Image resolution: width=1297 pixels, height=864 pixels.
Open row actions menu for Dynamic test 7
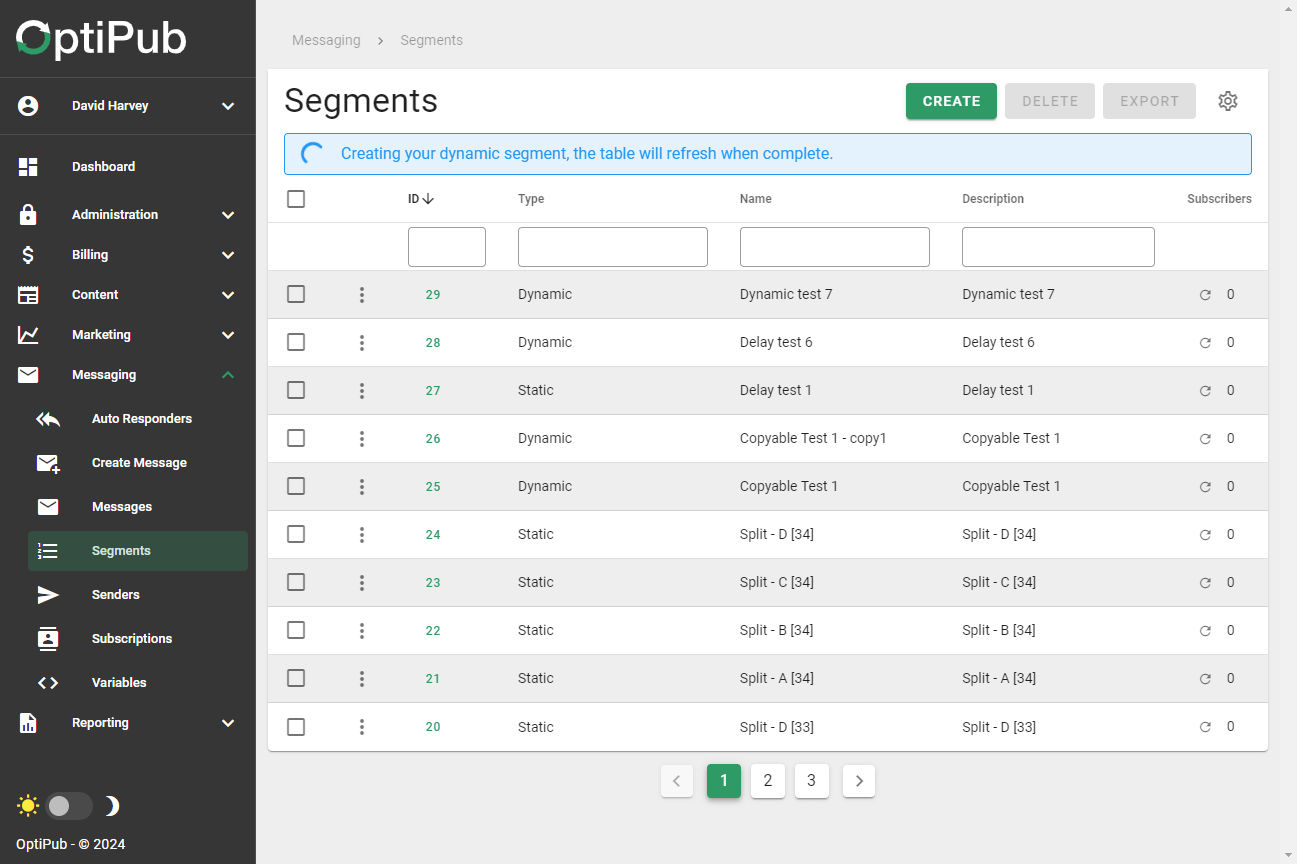(x=362, y=295)
